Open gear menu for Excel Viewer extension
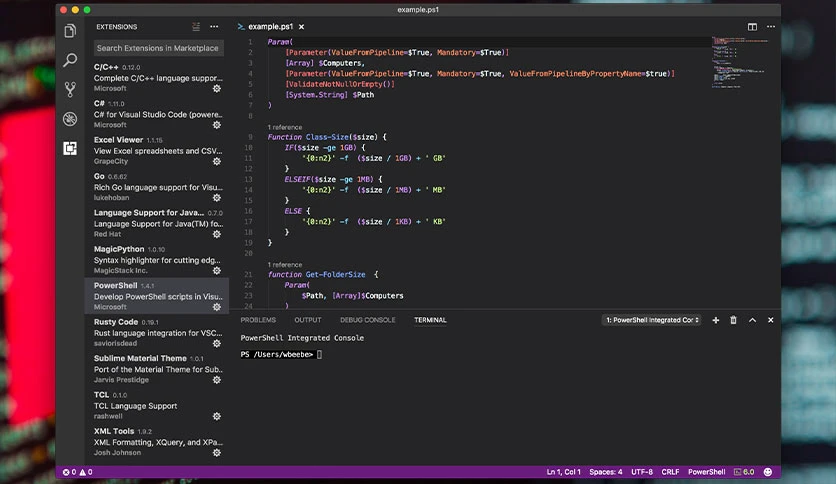Viewport: 836px width, 484px height. [217, 161]
